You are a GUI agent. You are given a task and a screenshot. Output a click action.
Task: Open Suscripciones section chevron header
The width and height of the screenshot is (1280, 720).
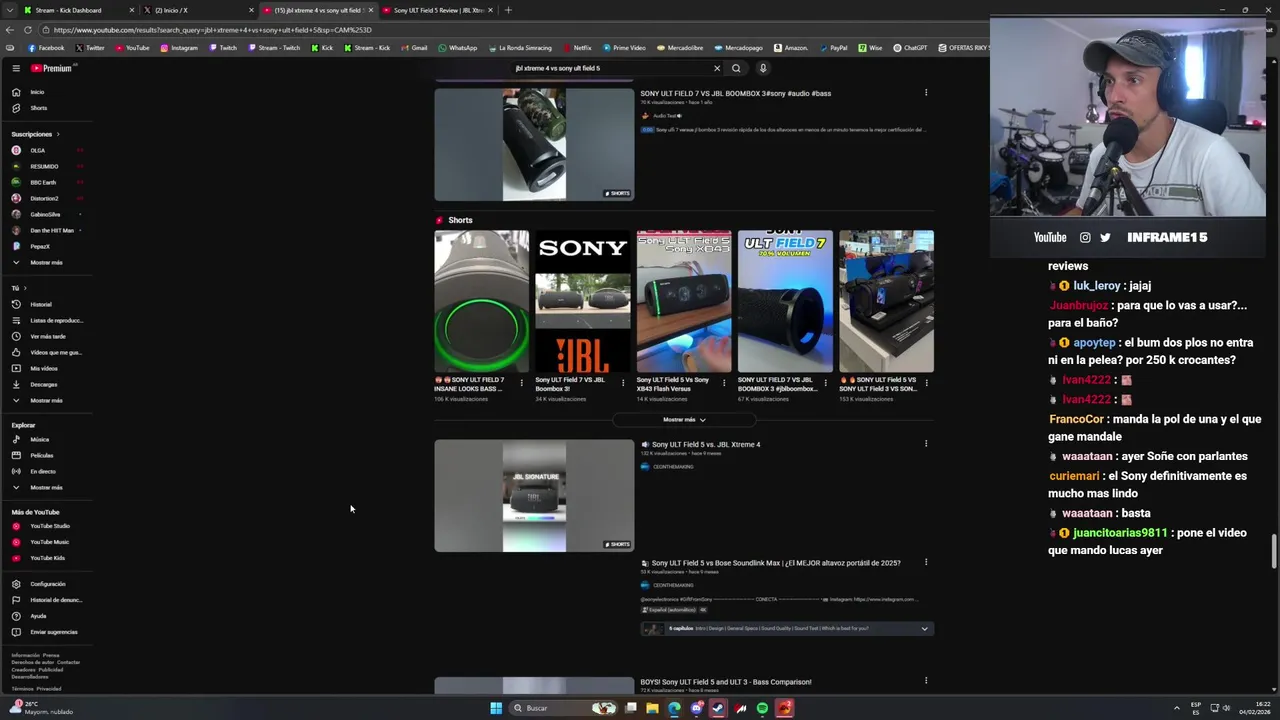(x=35, y=134)
